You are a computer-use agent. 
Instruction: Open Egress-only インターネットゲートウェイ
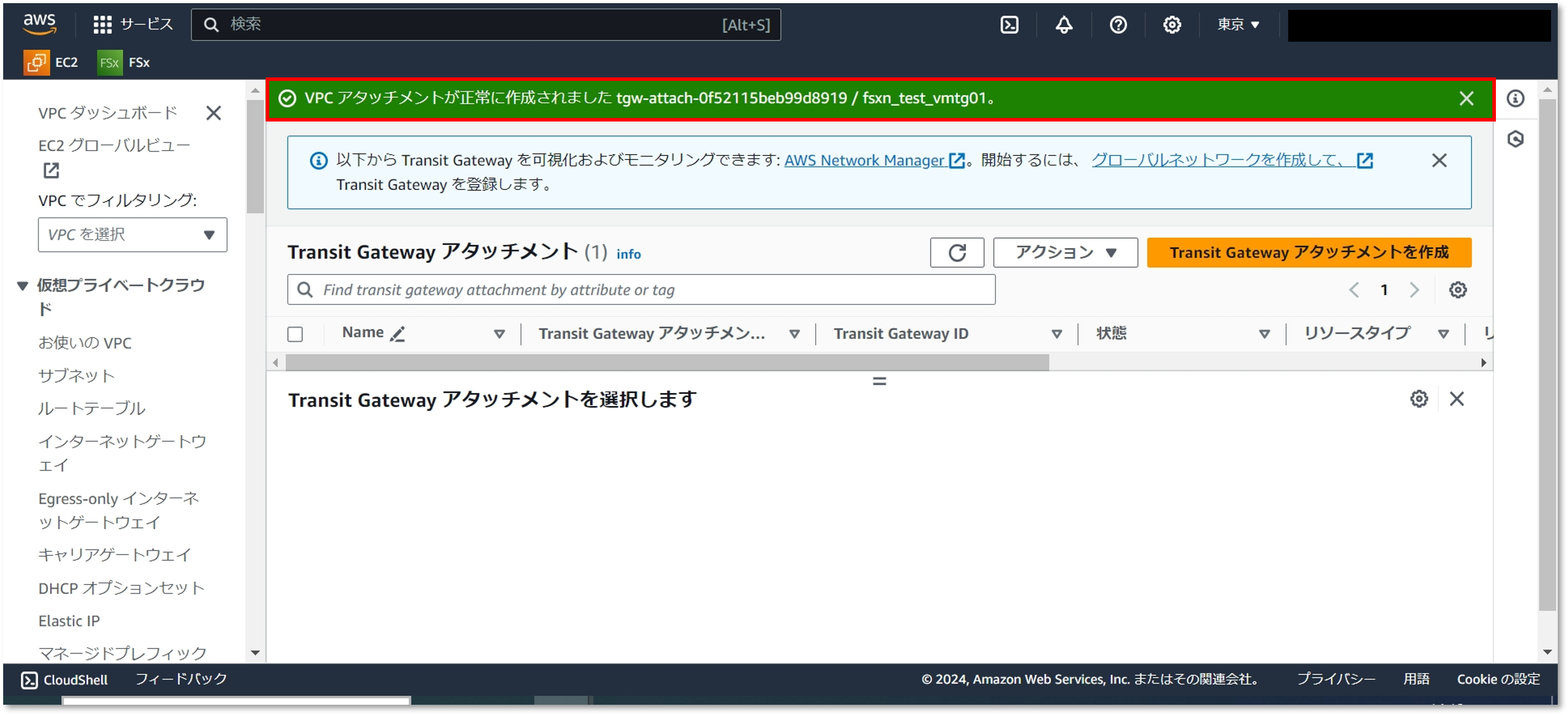click(x=119, y=510)
